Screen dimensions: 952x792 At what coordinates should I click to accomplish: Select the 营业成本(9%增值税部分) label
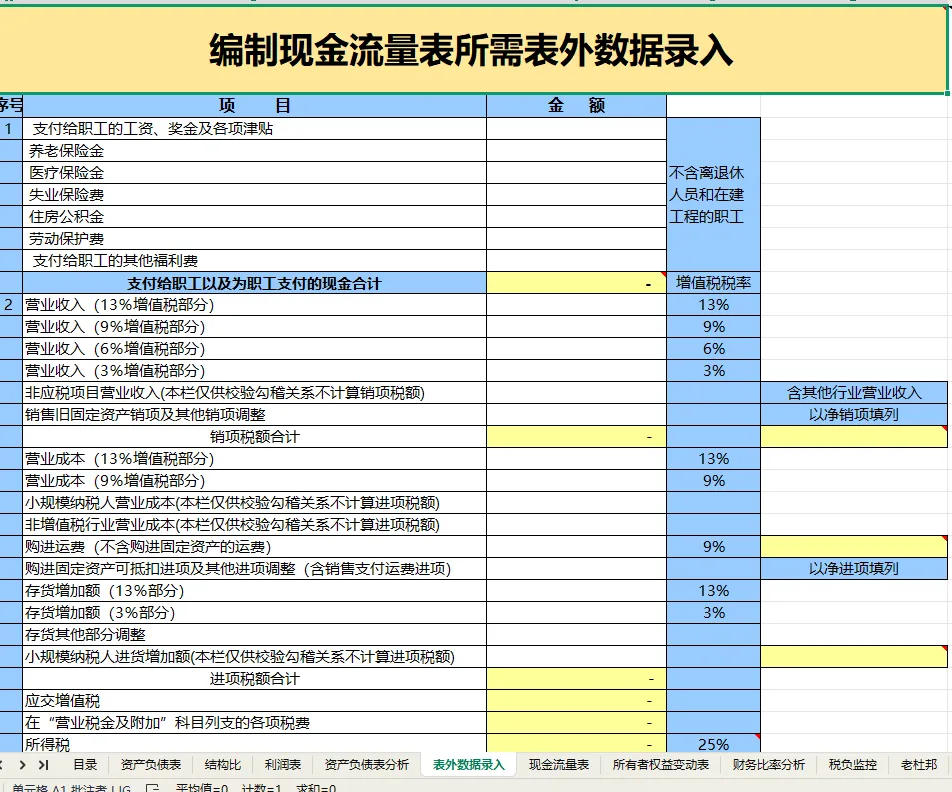click(x=254, y=480)
